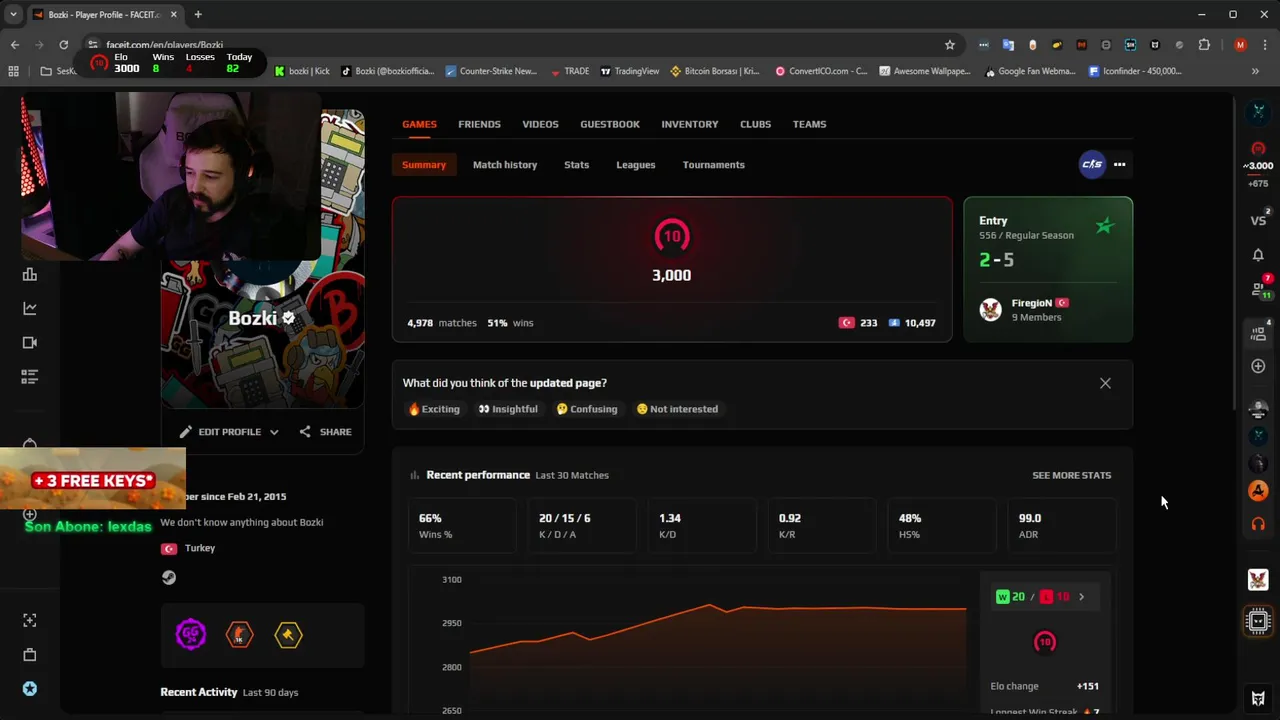Click the orange hexagon badge

[240, 634]
